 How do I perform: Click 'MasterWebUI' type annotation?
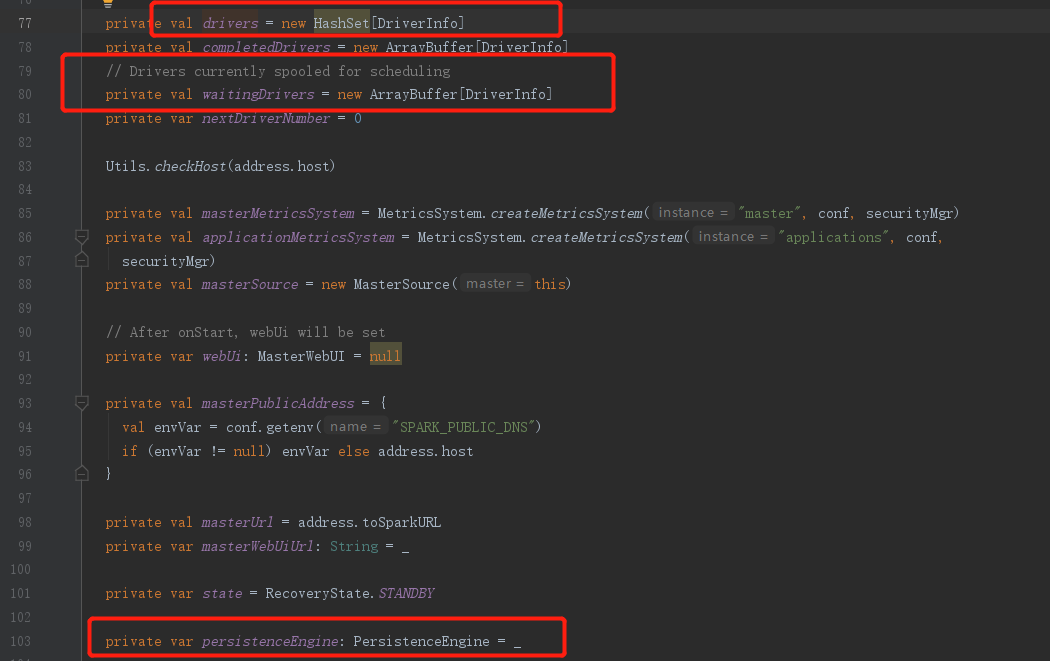tap(301, 356)
